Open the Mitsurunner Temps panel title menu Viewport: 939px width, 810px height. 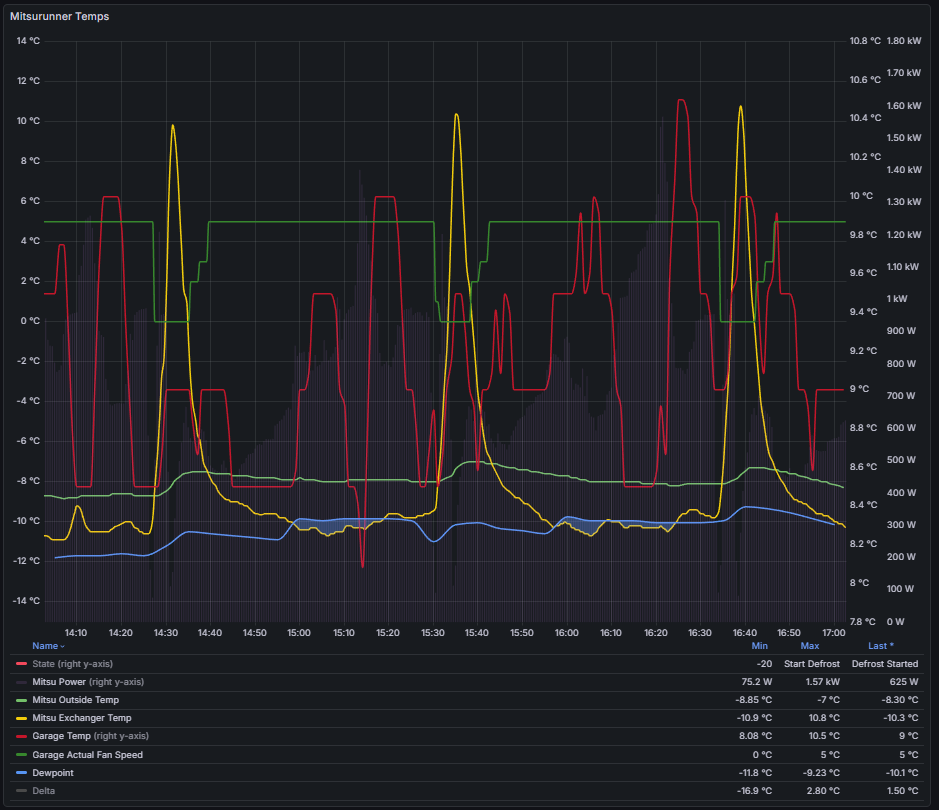click(x=60, y=17)
